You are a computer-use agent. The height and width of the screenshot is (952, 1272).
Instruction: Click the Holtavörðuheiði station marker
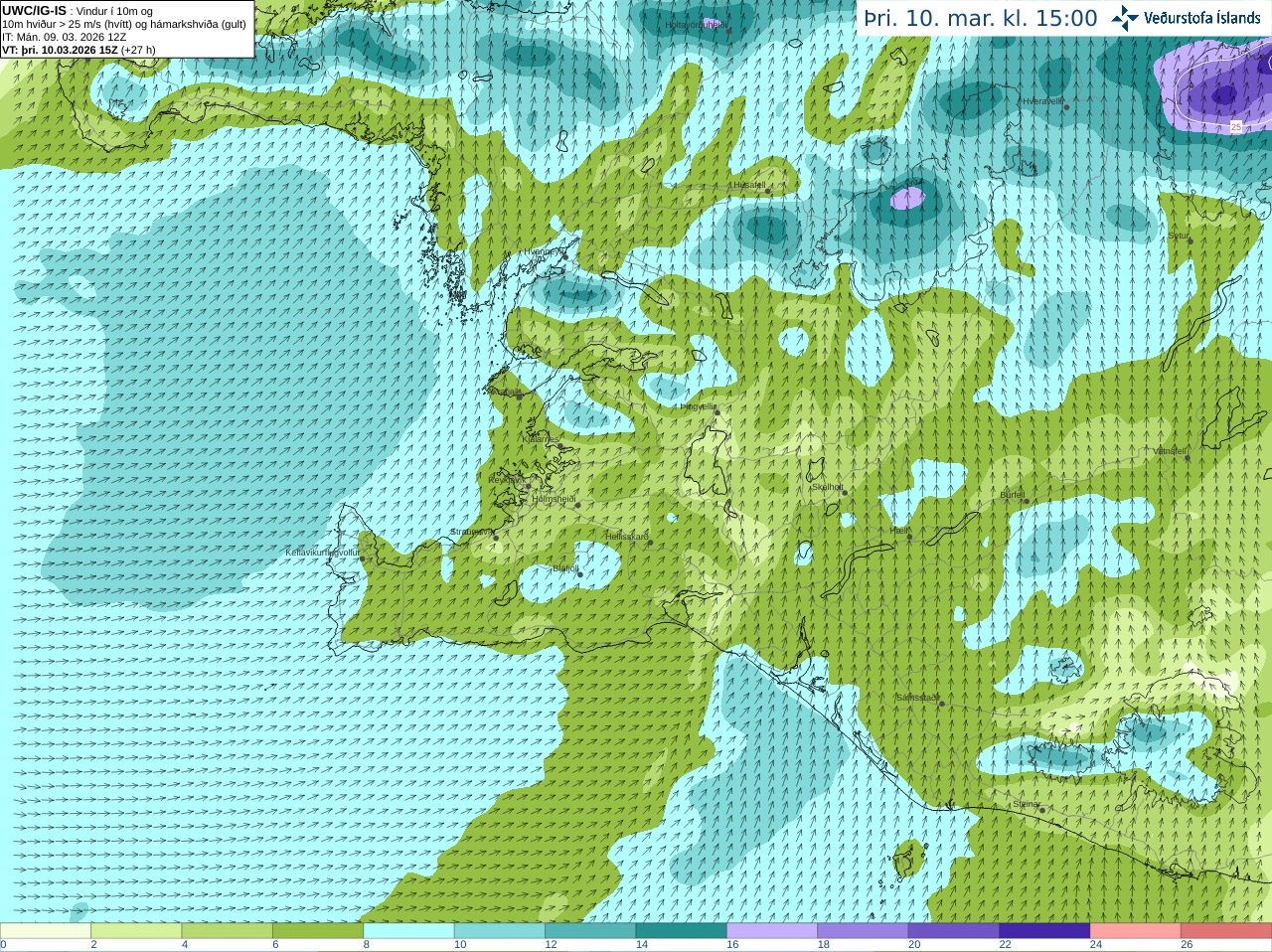728,31
